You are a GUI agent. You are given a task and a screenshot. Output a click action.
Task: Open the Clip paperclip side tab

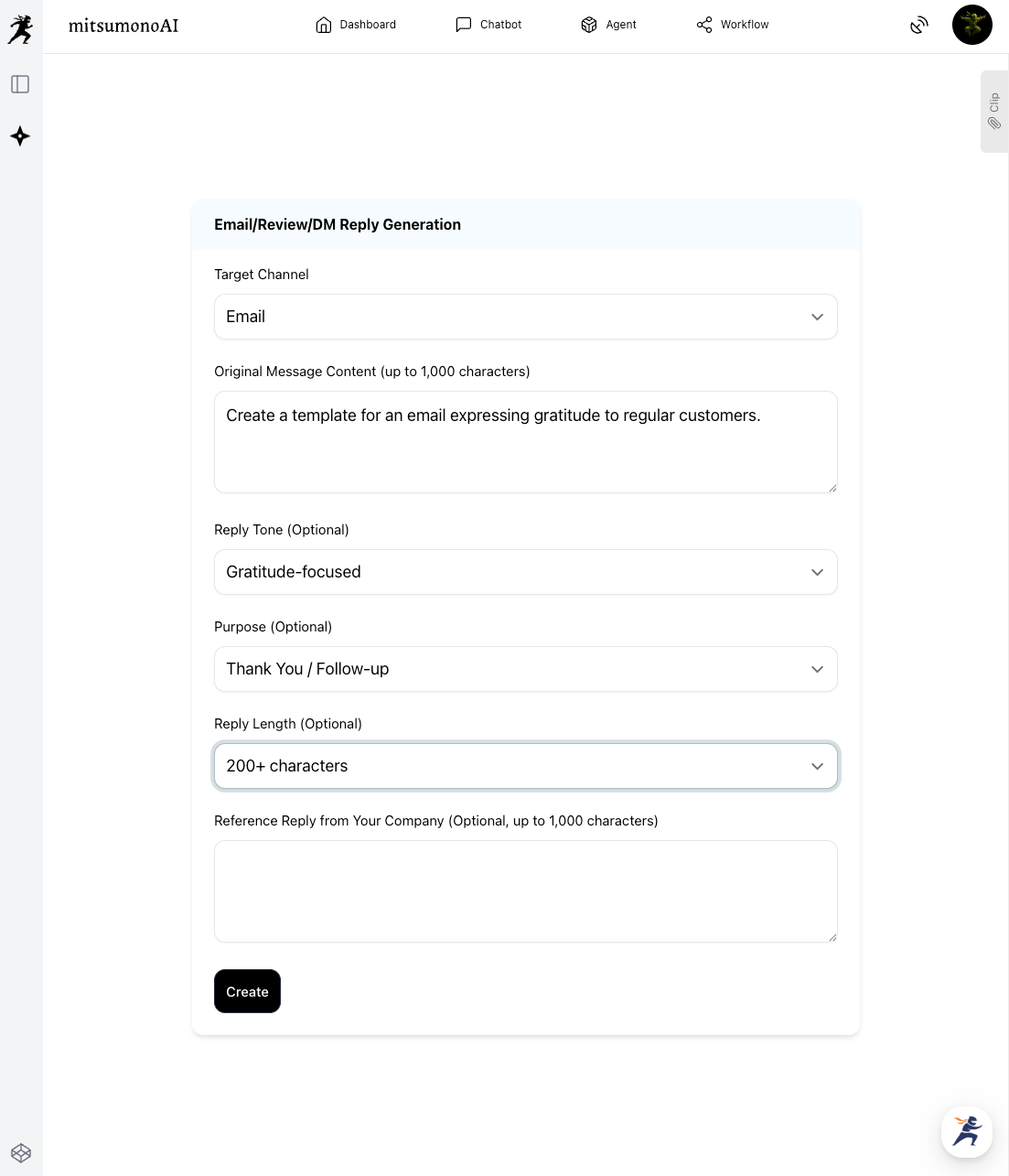click(x=994, y=112)
